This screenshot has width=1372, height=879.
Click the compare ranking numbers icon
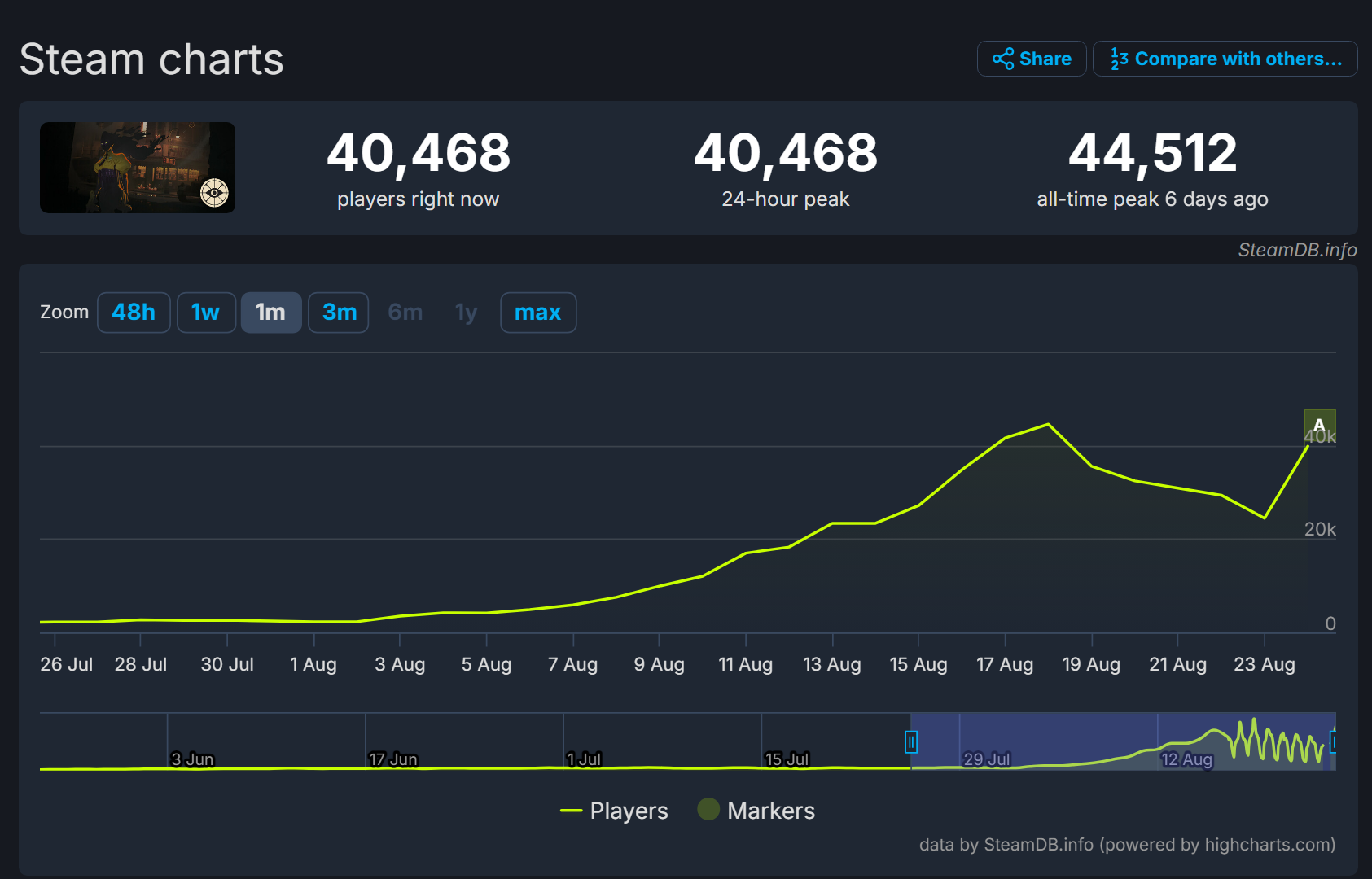[1119, 59]
